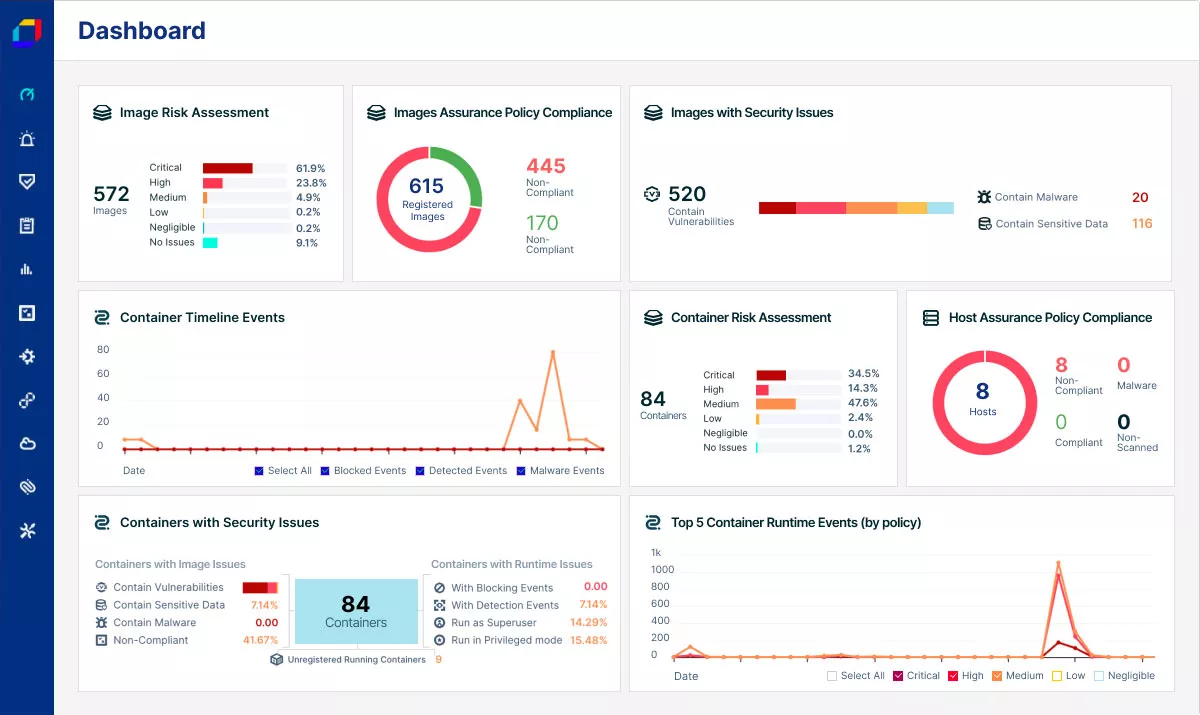Click the Unregistered Running Containers label
Viewport: 1200px width, 715px height.
357,660
